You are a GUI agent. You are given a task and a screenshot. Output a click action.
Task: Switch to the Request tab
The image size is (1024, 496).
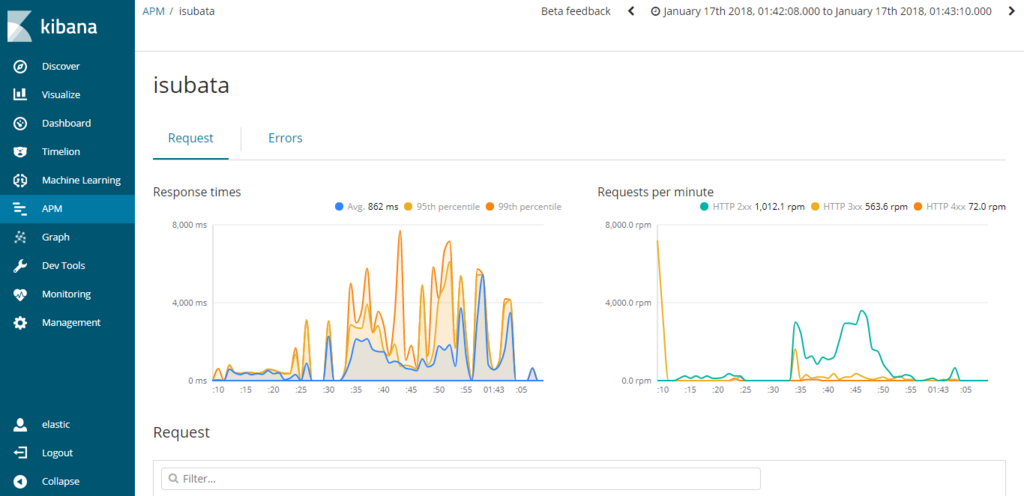click(191, 138)
